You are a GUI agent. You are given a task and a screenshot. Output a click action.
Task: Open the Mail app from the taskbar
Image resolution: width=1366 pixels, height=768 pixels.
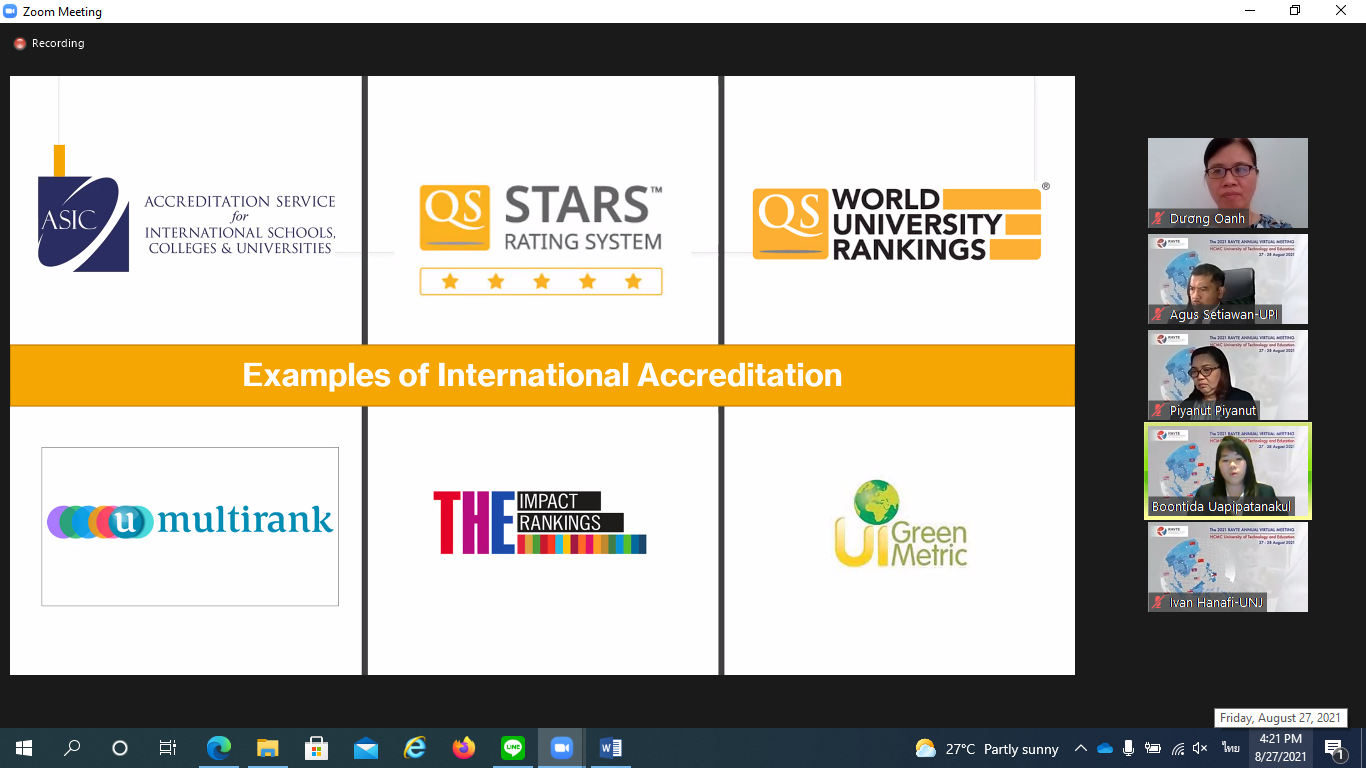[x=365, y=748]
